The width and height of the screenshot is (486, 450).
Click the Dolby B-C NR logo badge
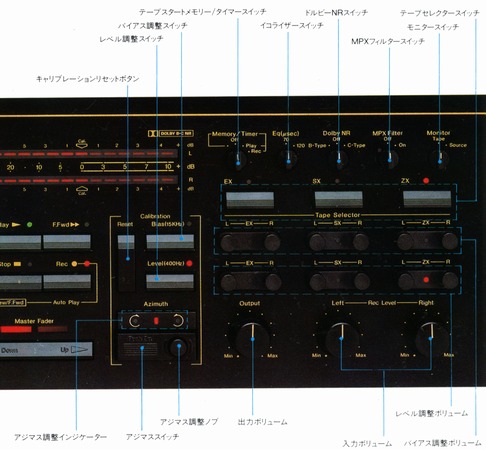click(171, 133)
